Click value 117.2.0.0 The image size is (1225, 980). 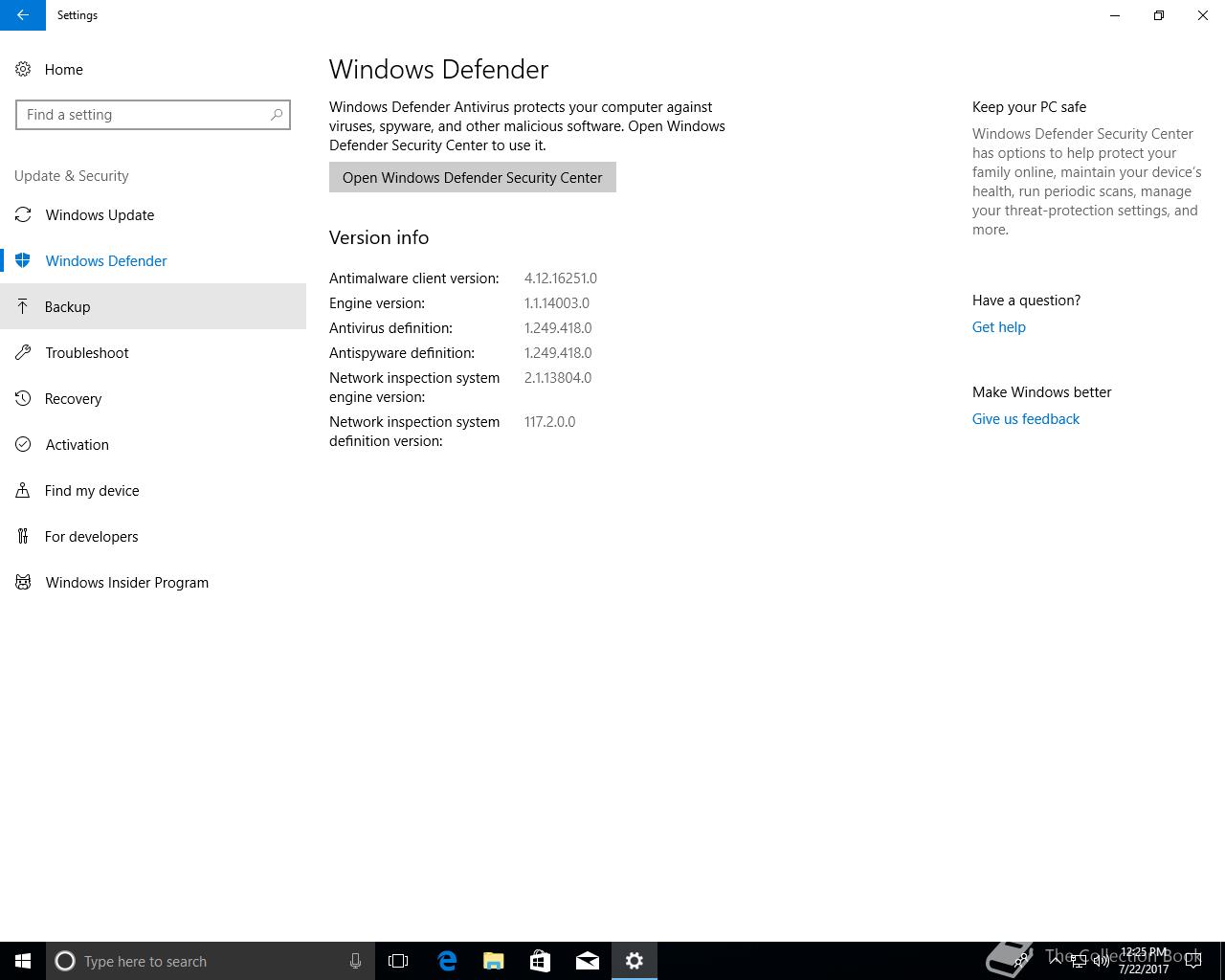[549, 422]
